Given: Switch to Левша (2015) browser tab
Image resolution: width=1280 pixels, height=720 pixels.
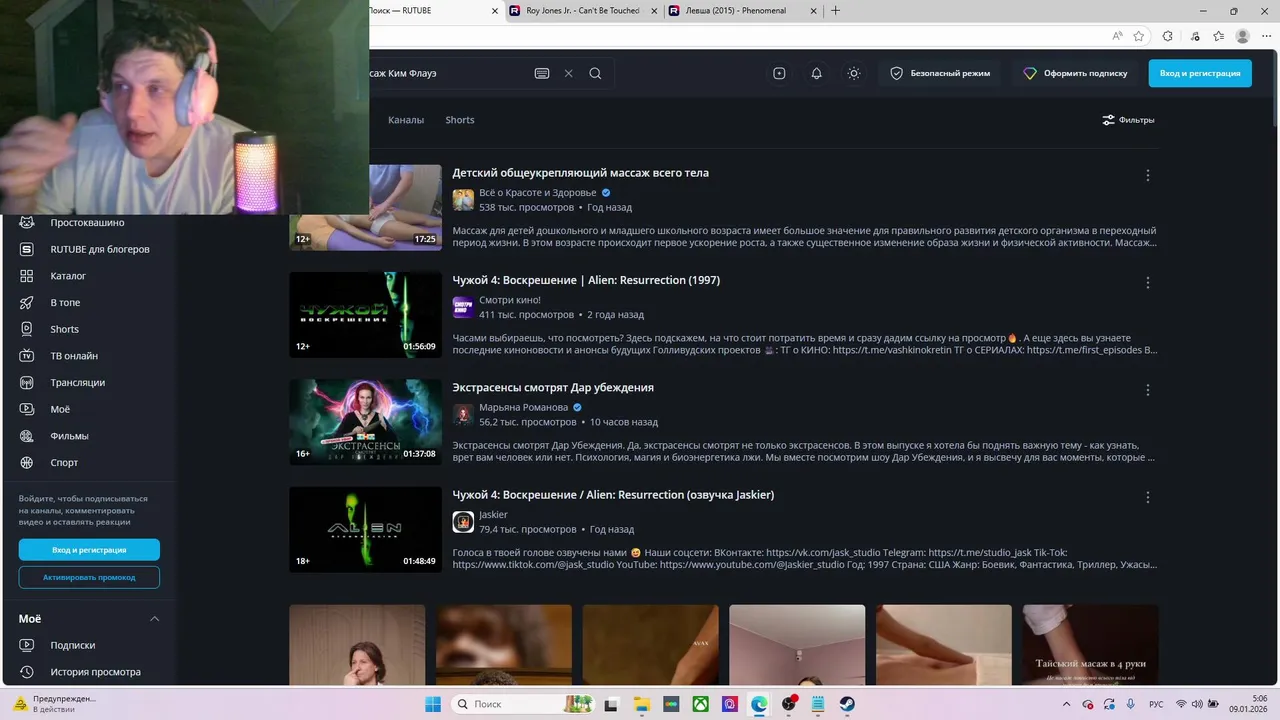Looking at the screenshot, I should pos(741,11).
